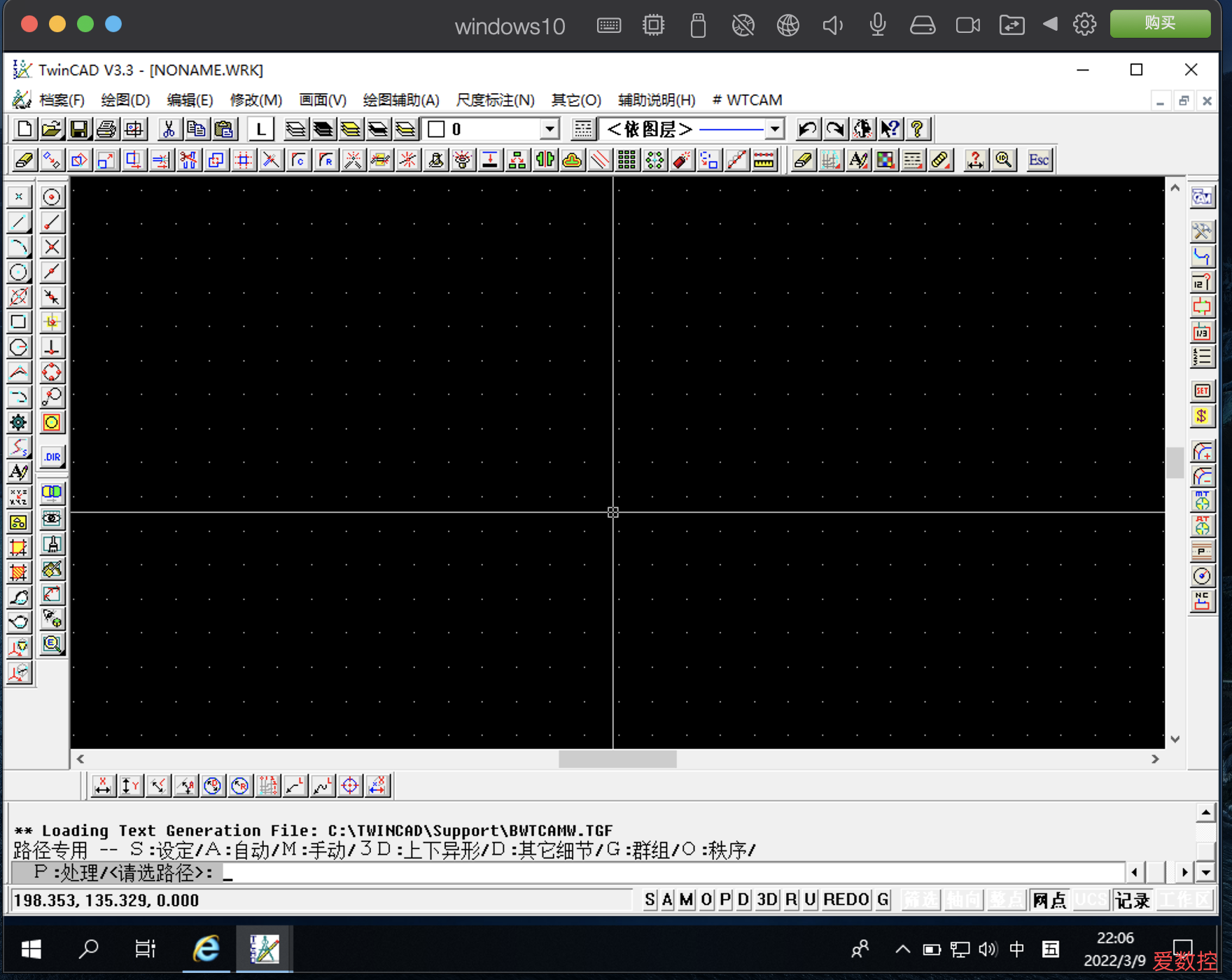Open the 绘图(D) menu
1232x980 pixels.
tap(125, 100)
